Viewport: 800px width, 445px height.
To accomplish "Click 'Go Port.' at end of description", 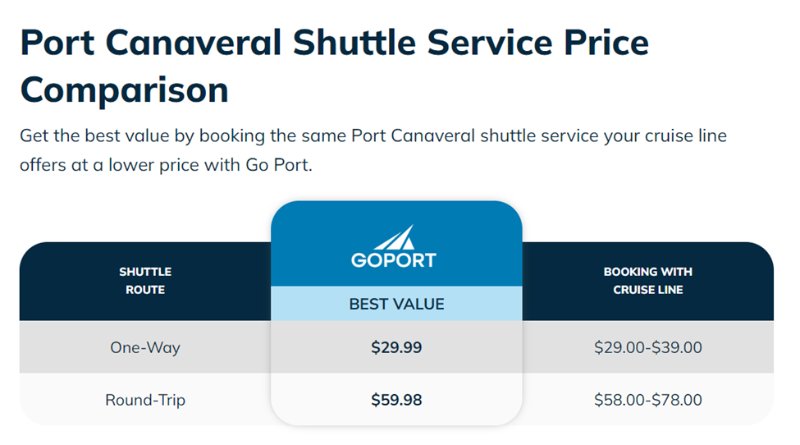I will [279, 165].
